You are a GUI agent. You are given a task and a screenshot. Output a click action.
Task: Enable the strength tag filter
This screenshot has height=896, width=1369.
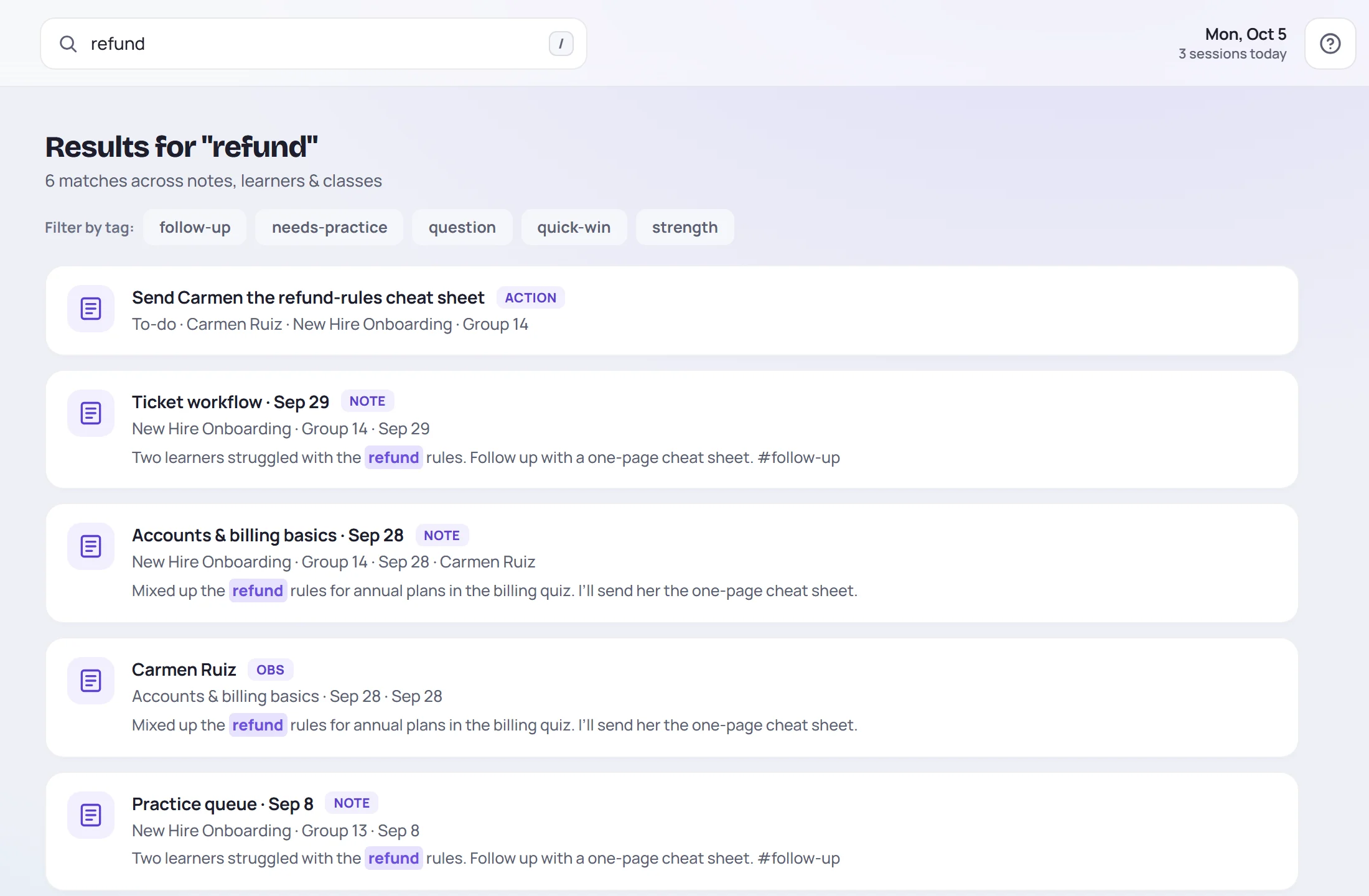pos(684,227)
